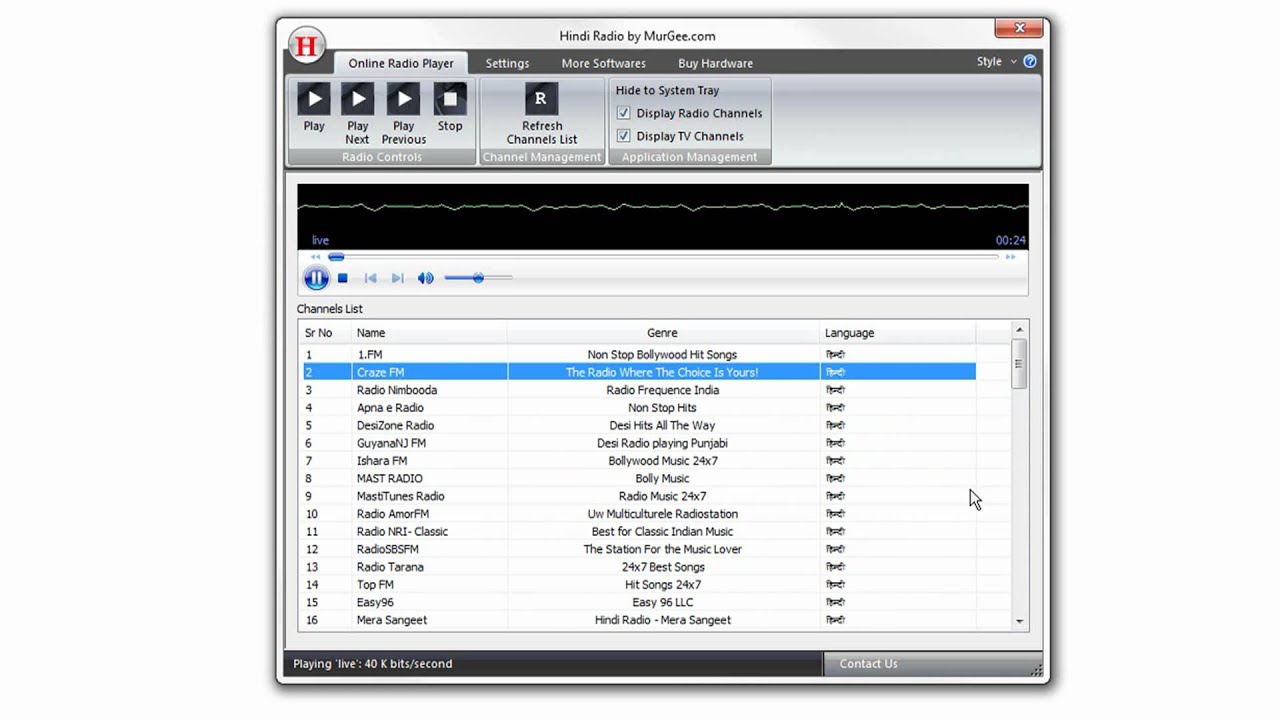The image size is (1280, 720).
Task: Open help via blue question icon
Action: 1030,62
